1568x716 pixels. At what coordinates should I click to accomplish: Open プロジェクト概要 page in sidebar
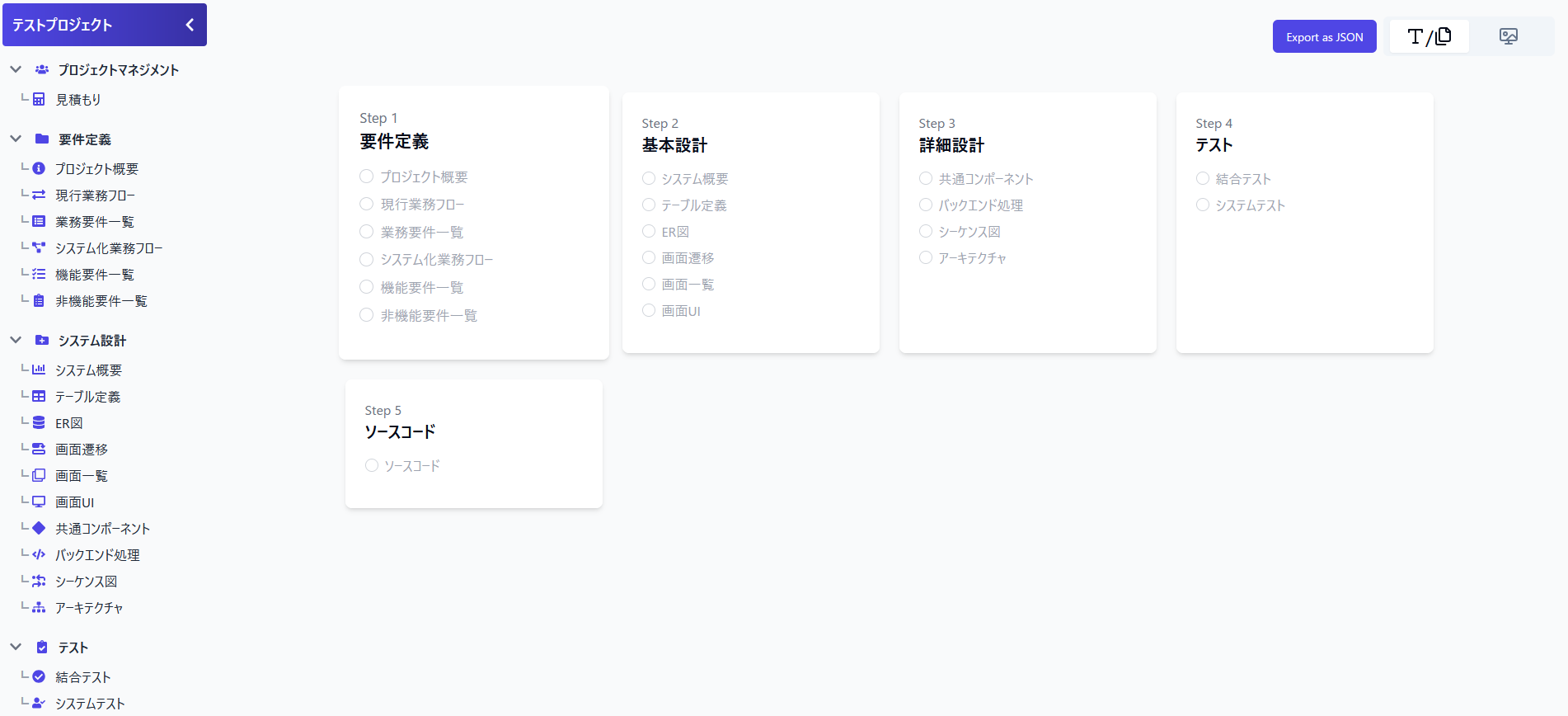(x=96, y=168)
